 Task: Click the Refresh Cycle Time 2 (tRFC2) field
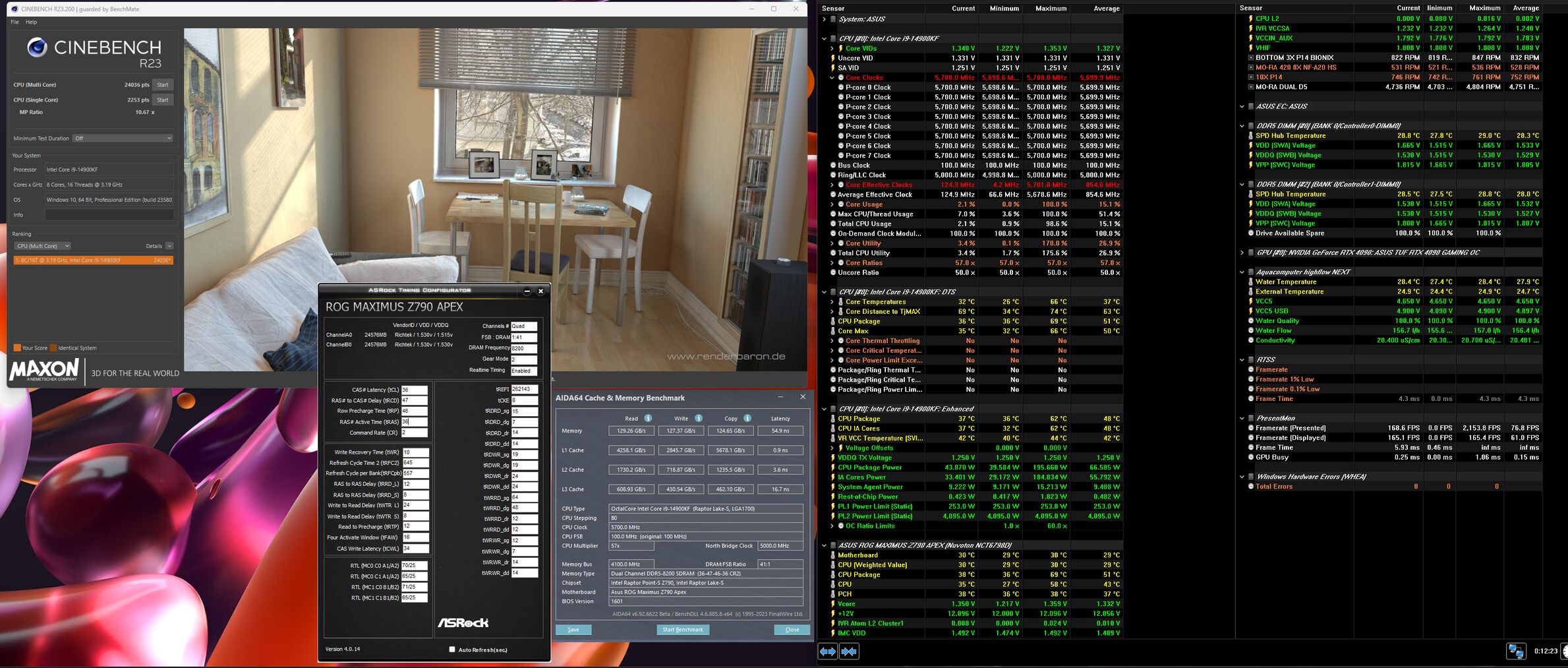pyautogui.click(x=415, y=463)
